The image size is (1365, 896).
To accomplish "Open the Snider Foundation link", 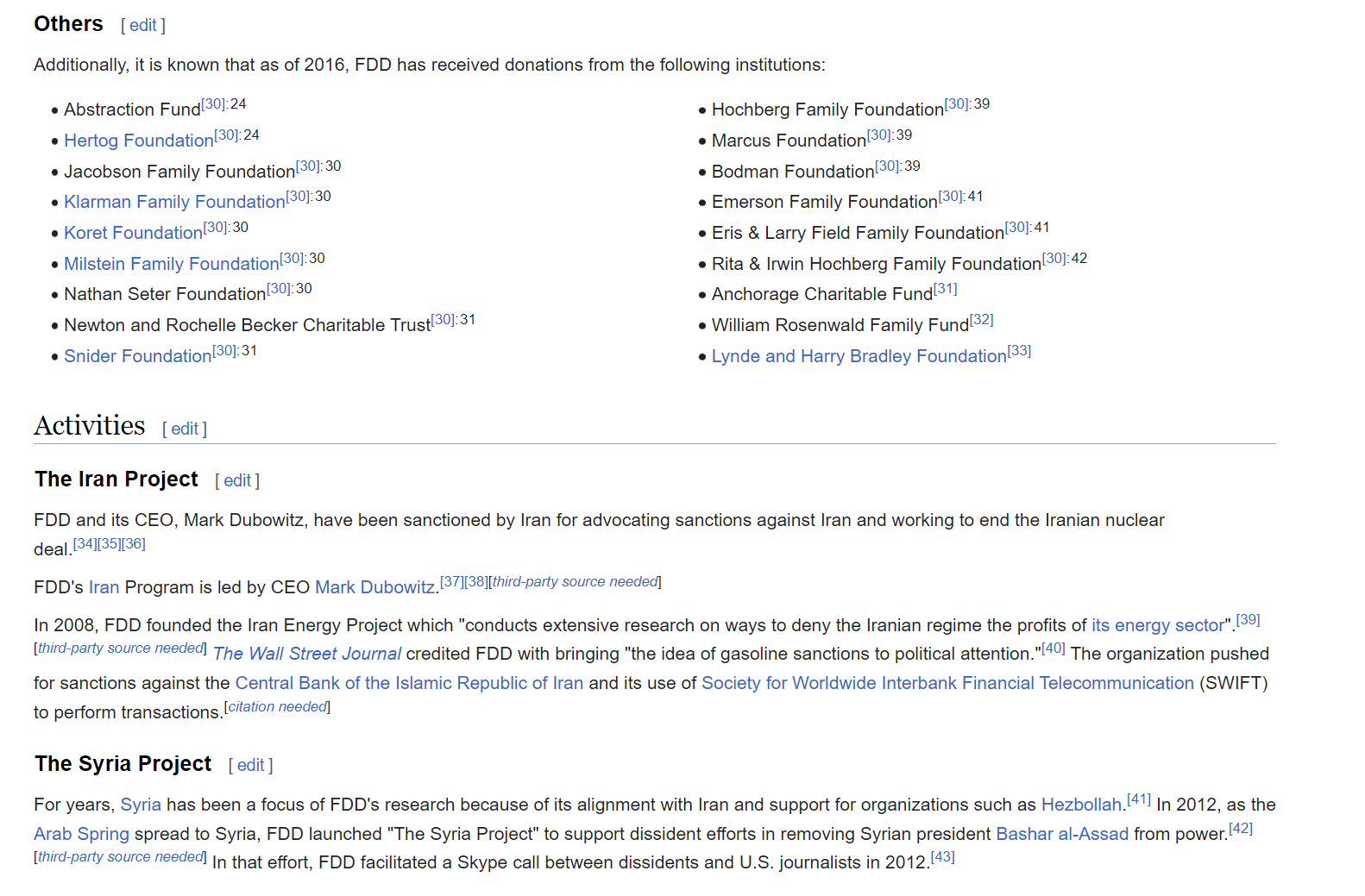I will coord(137,356).
